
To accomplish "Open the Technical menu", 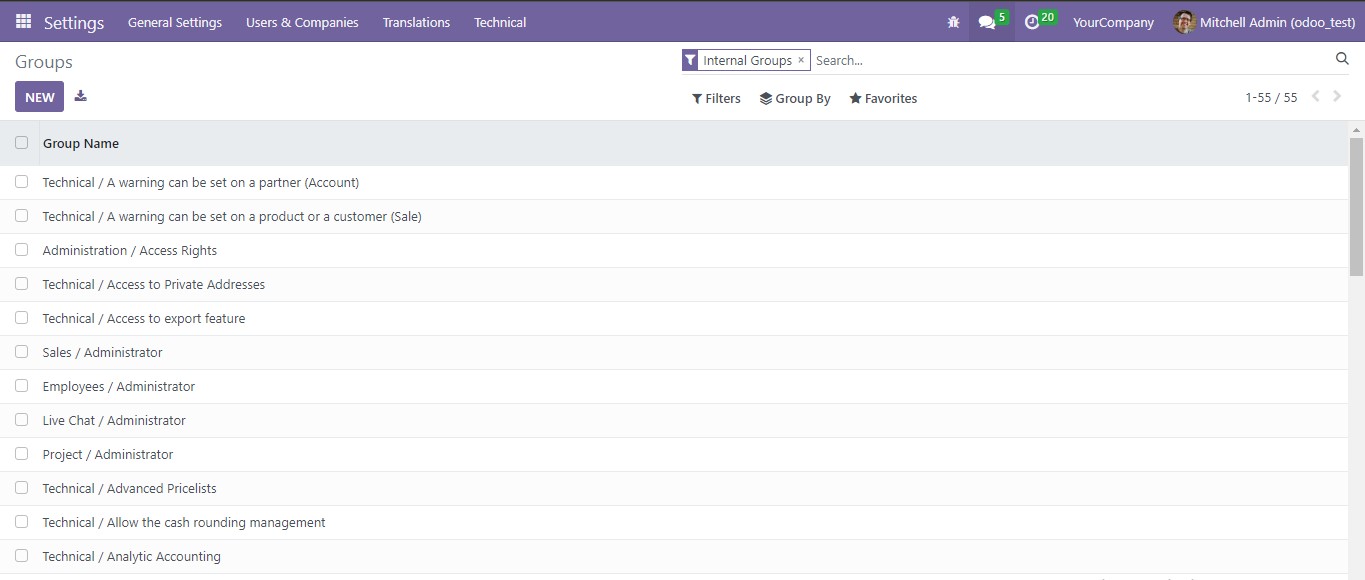I will pyautogui.click(x=500, y=22).
